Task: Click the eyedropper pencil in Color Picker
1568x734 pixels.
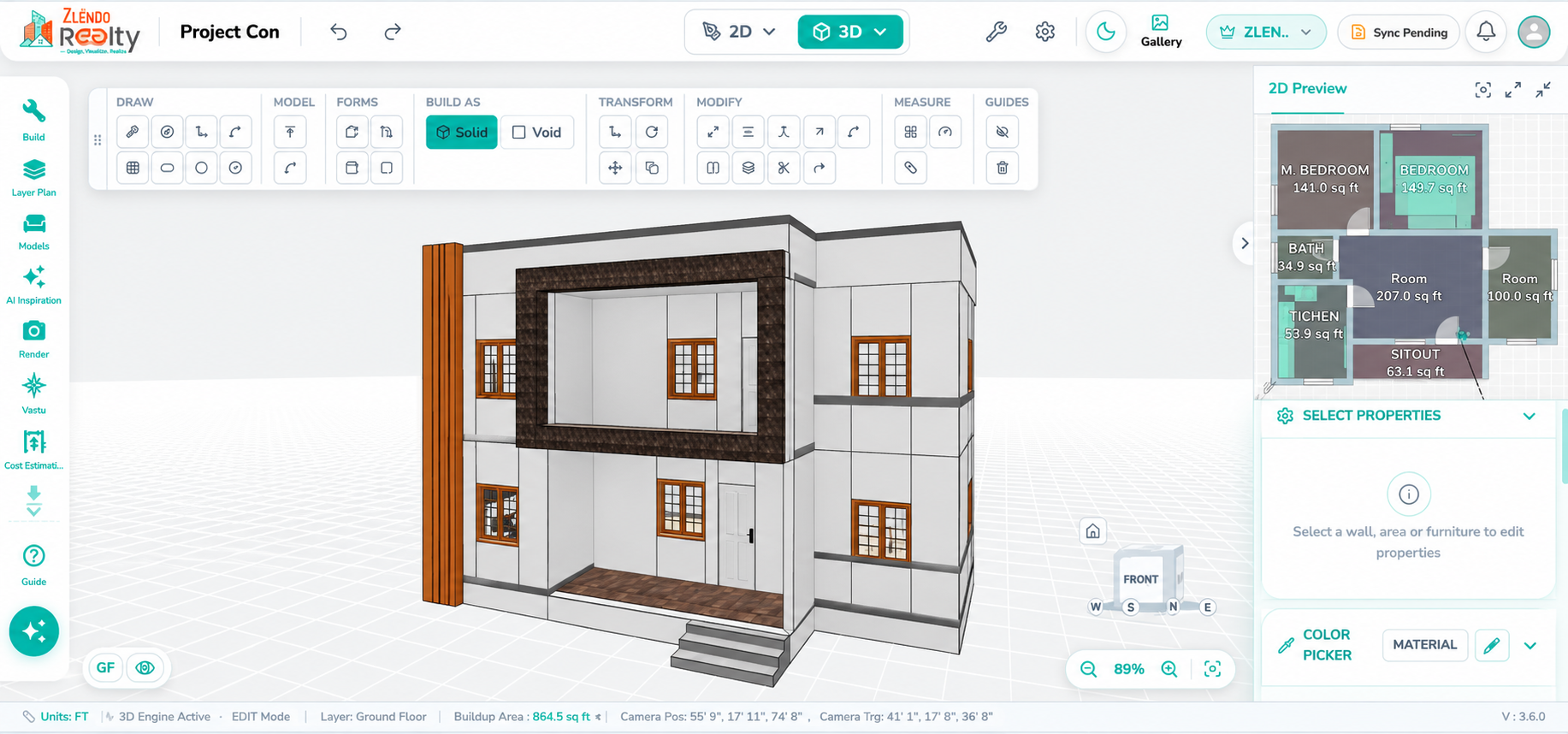Action: pos(1491,645)
